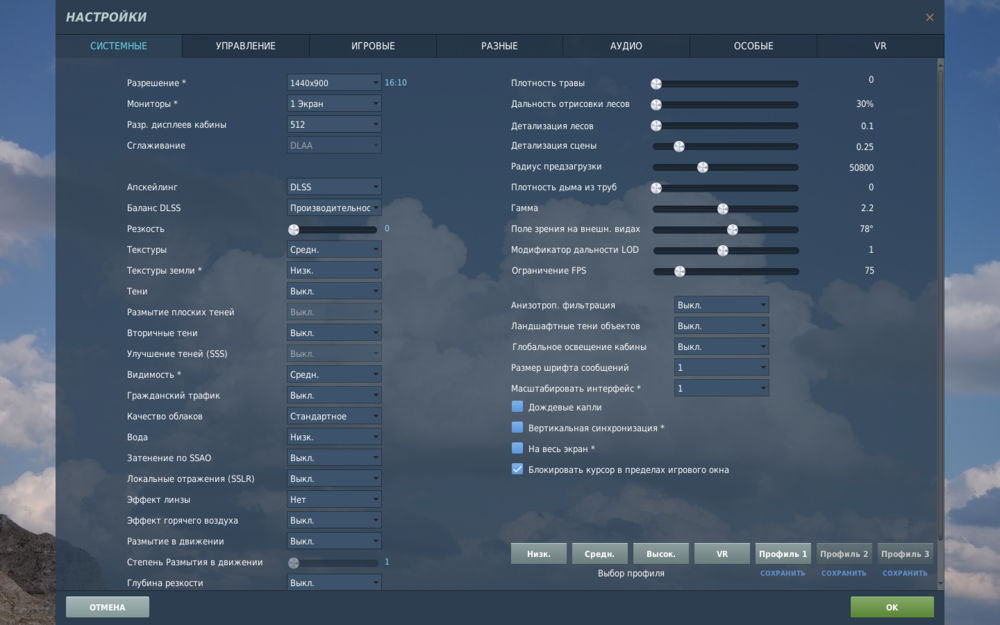Expand the Анизотроп. фильтрация dropdown
The image size is (1000, 625).
(x=721, y=305)
